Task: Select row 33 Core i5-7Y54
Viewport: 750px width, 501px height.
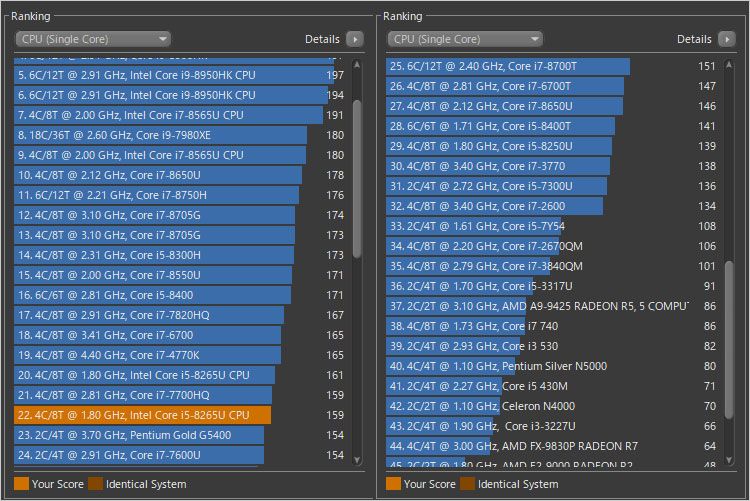Action: [x=551, y=226]
